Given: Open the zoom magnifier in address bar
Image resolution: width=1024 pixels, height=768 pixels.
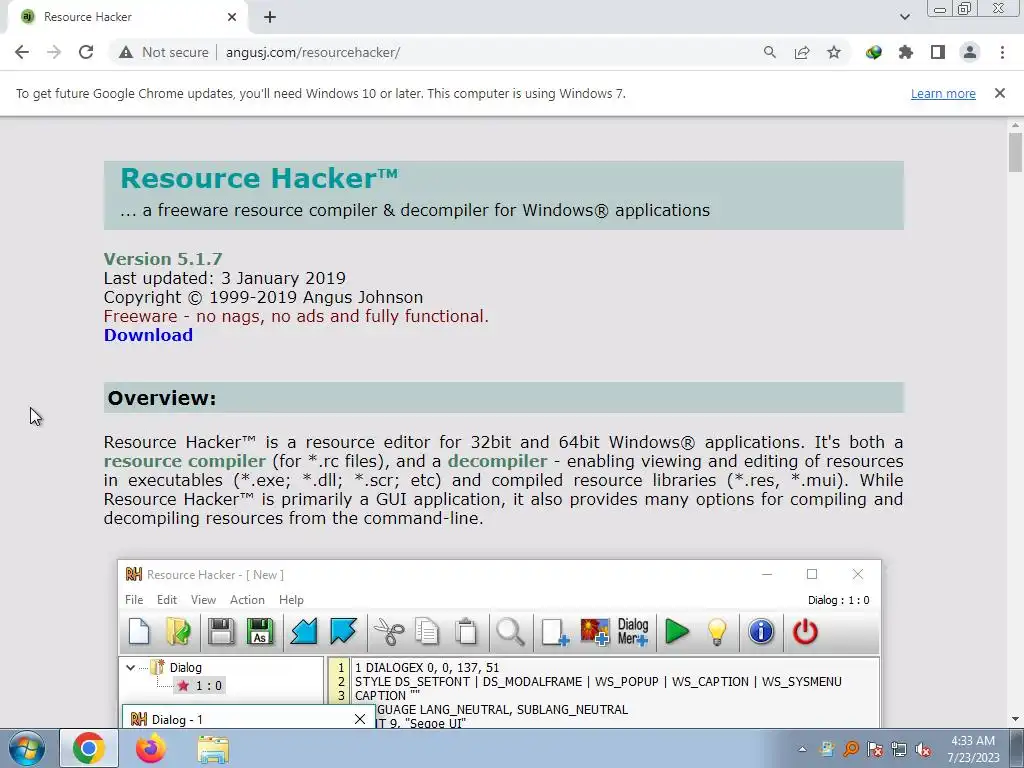Looking at the screenshot, I should [x=770, y=52].
